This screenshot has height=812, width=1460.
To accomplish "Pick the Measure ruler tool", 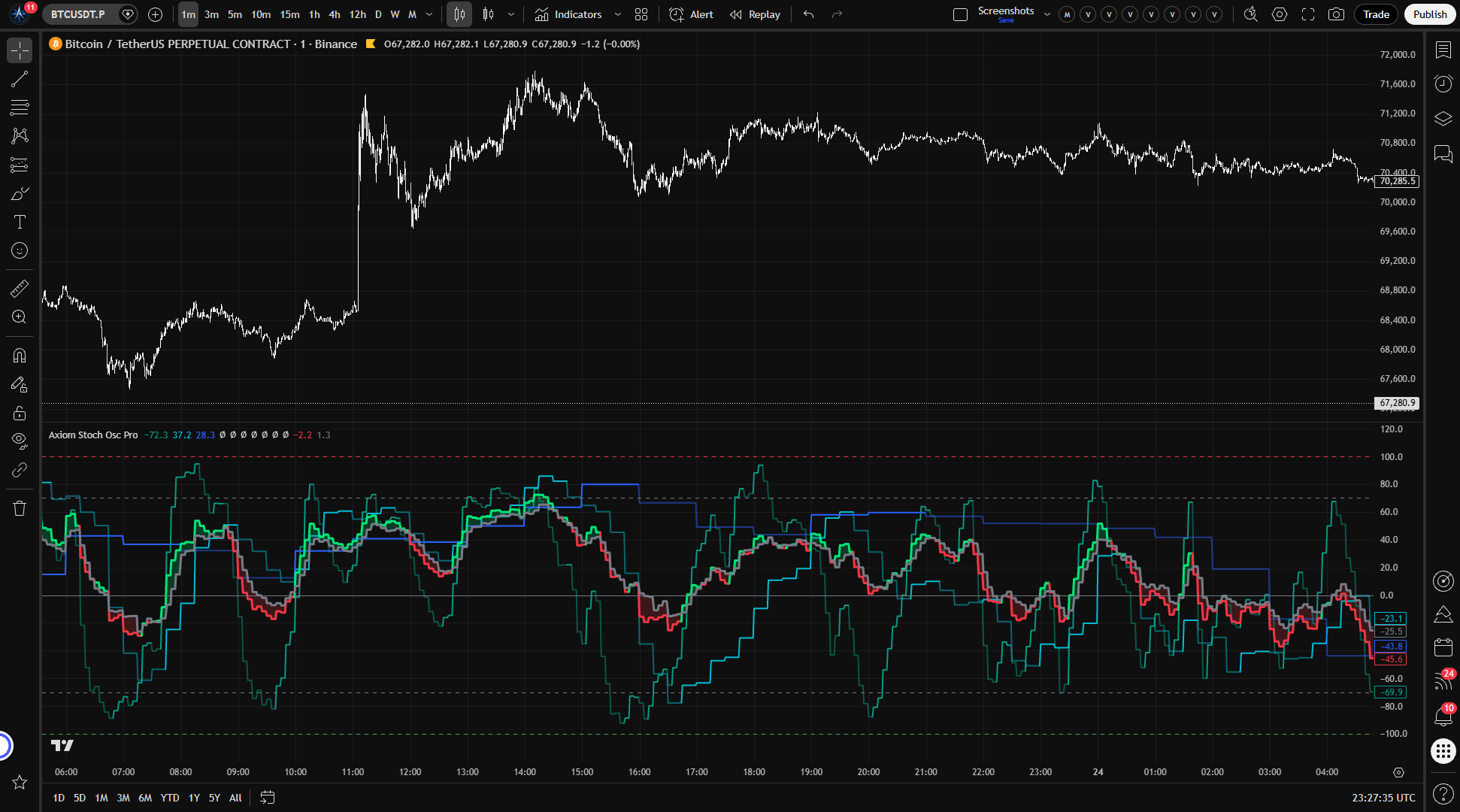I will 20,288.
